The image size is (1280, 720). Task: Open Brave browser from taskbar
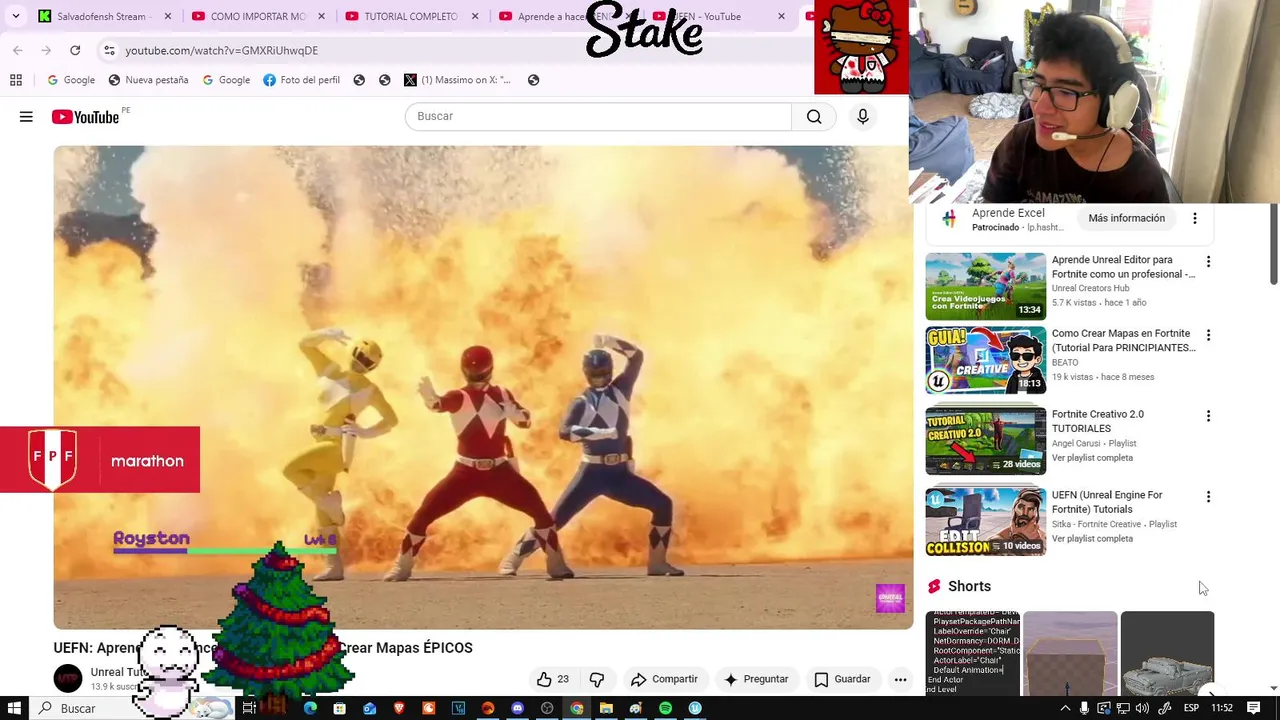399,708
